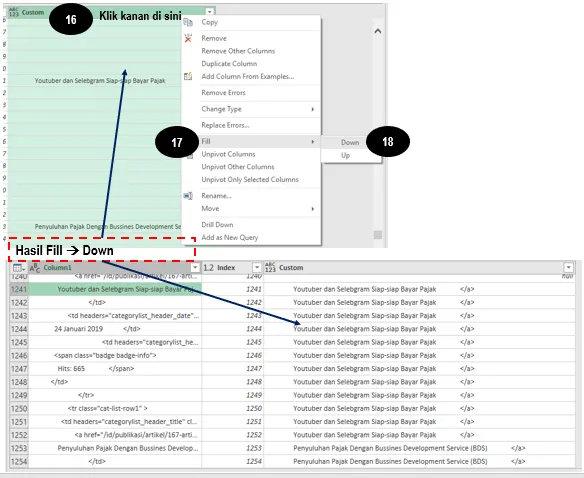
Task: Select Up in the Fill submenu
Action: click(345, 155)
